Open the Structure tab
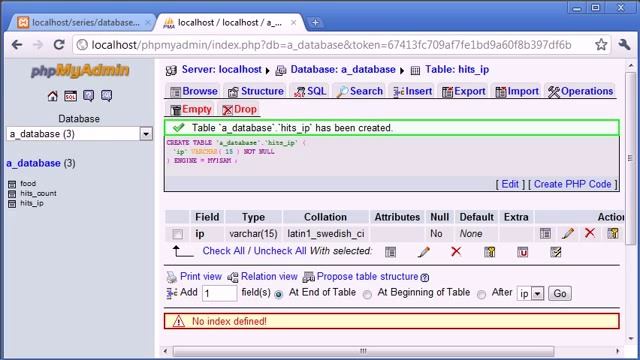 click(x=256, y=91)
